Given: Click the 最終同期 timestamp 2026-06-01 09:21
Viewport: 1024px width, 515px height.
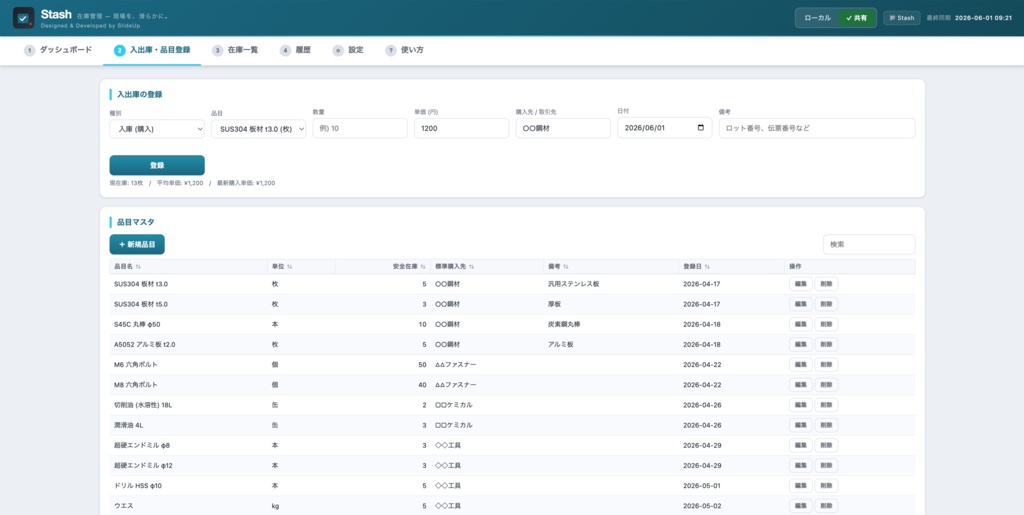Looking at the screenshot, I should tap(983, 18).
